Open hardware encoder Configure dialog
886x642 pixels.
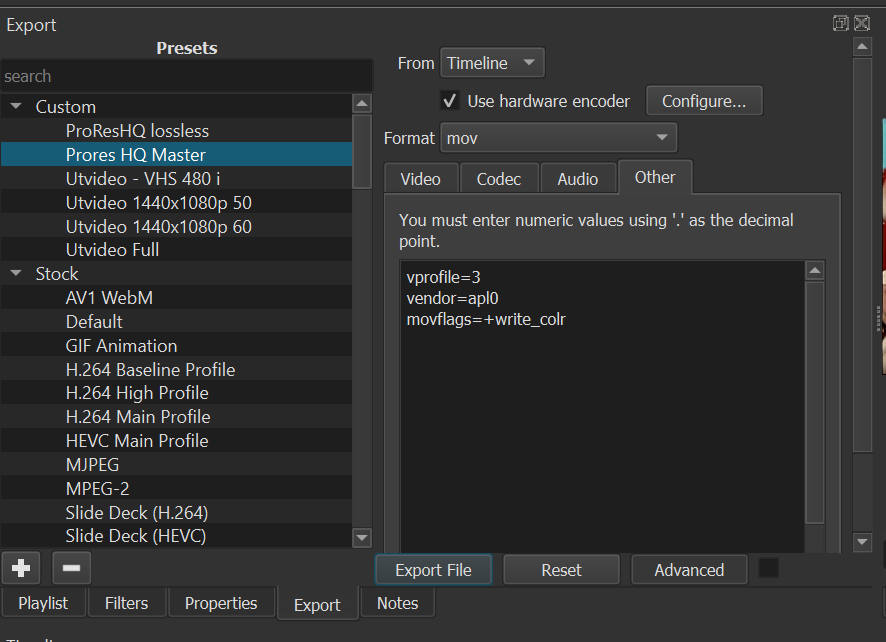click(703, 101)
